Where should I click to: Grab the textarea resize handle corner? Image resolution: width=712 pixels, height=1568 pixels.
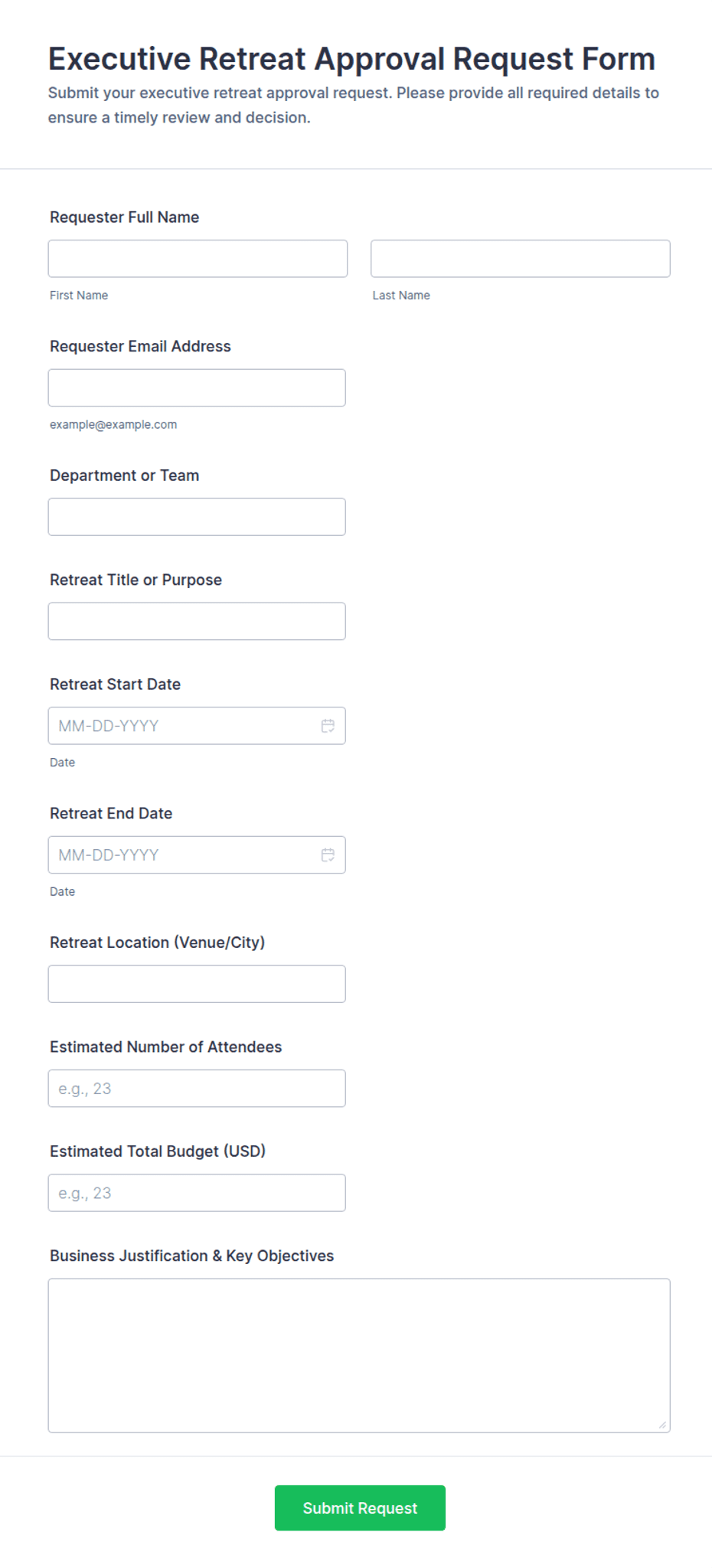[662, 1425]
